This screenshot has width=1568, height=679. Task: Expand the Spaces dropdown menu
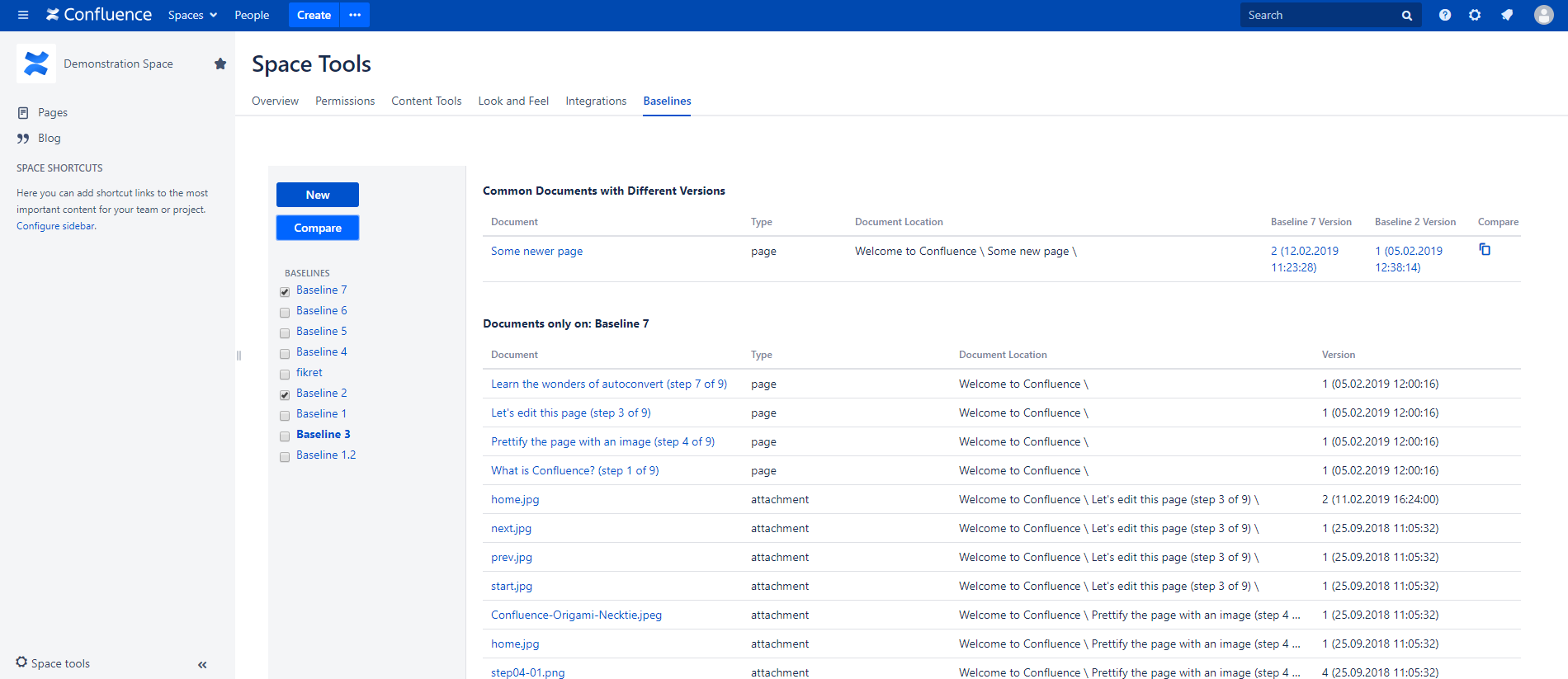[192, 15]
